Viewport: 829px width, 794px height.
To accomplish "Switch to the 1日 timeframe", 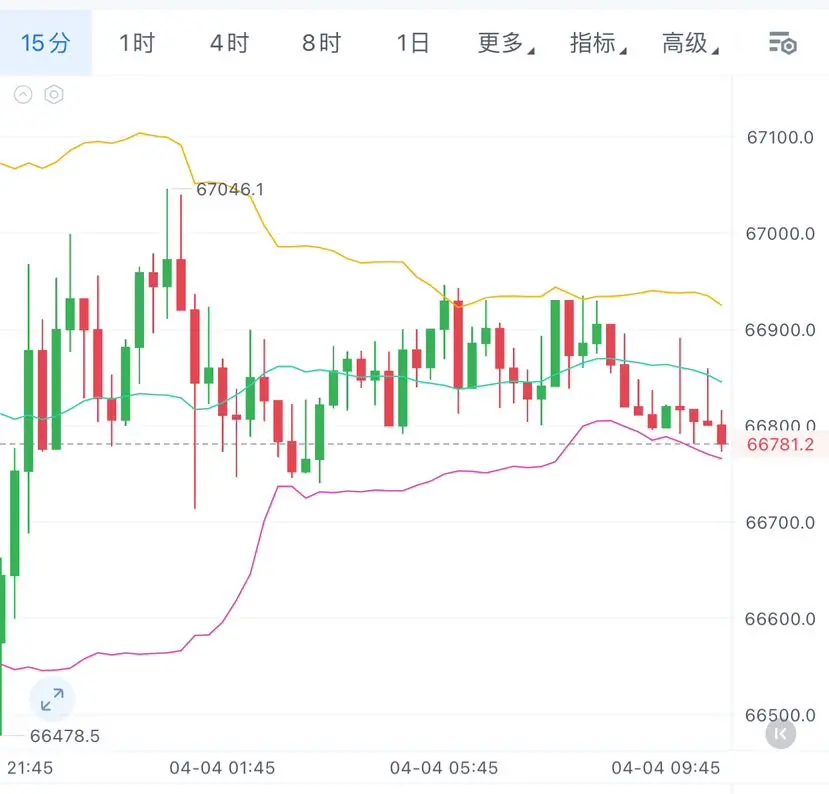I will pos(413,43).
